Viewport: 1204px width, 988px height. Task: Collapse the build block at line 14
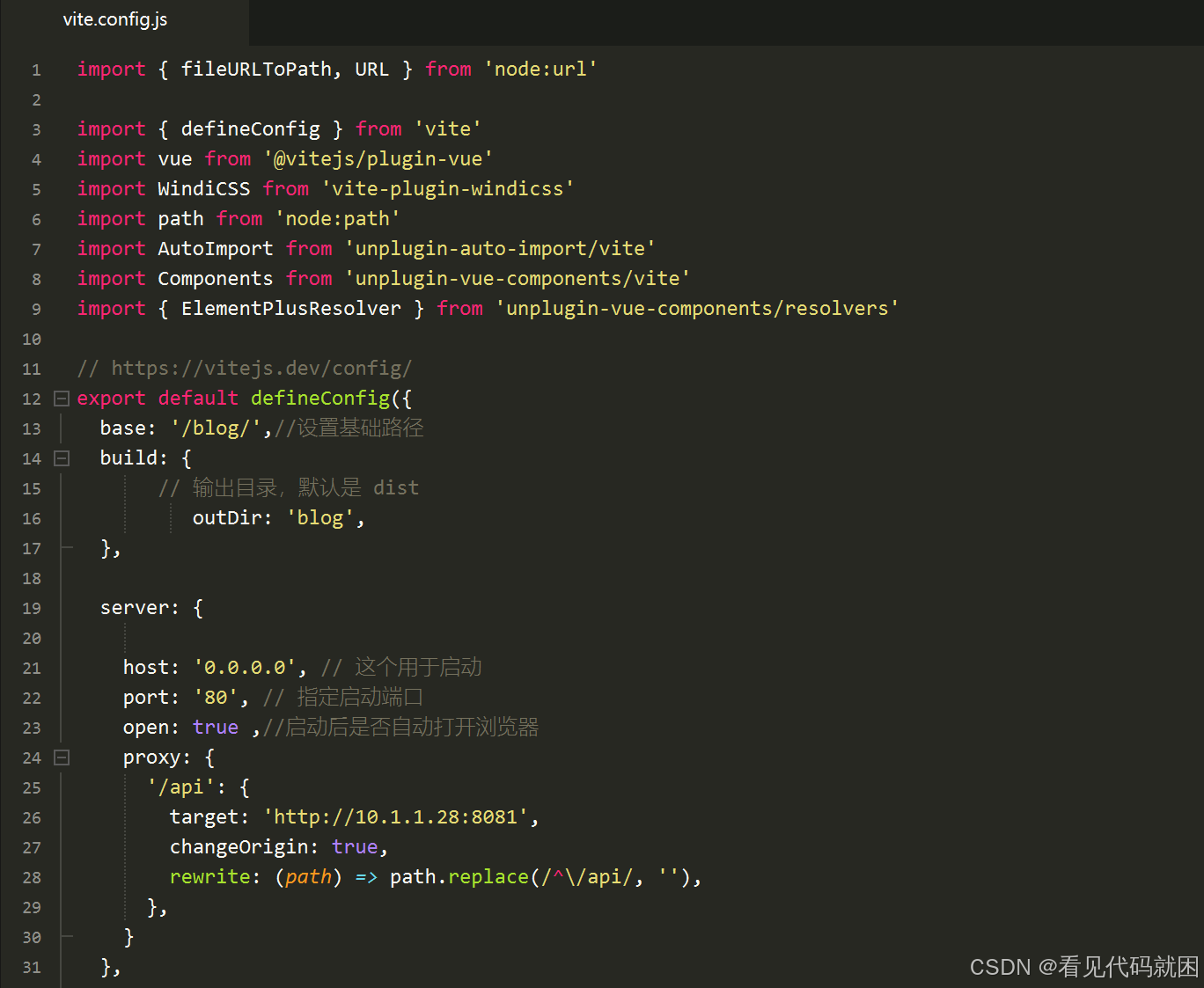61,457
